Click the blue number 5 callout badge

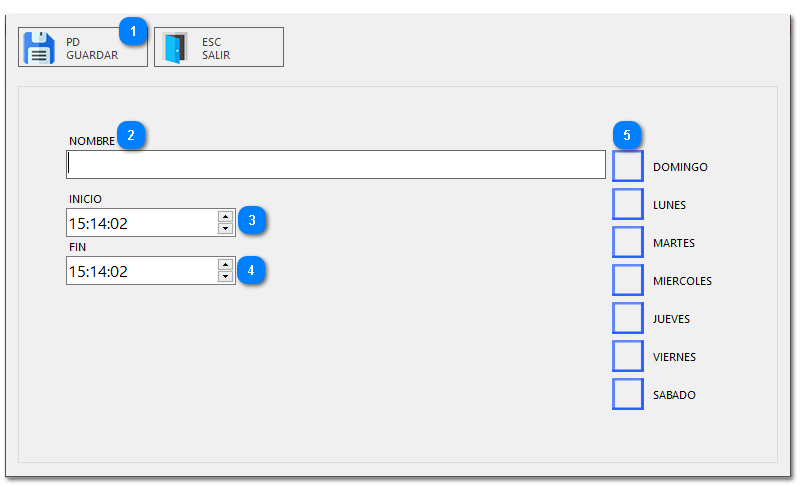pyautogui.click(x=627, y=134)
